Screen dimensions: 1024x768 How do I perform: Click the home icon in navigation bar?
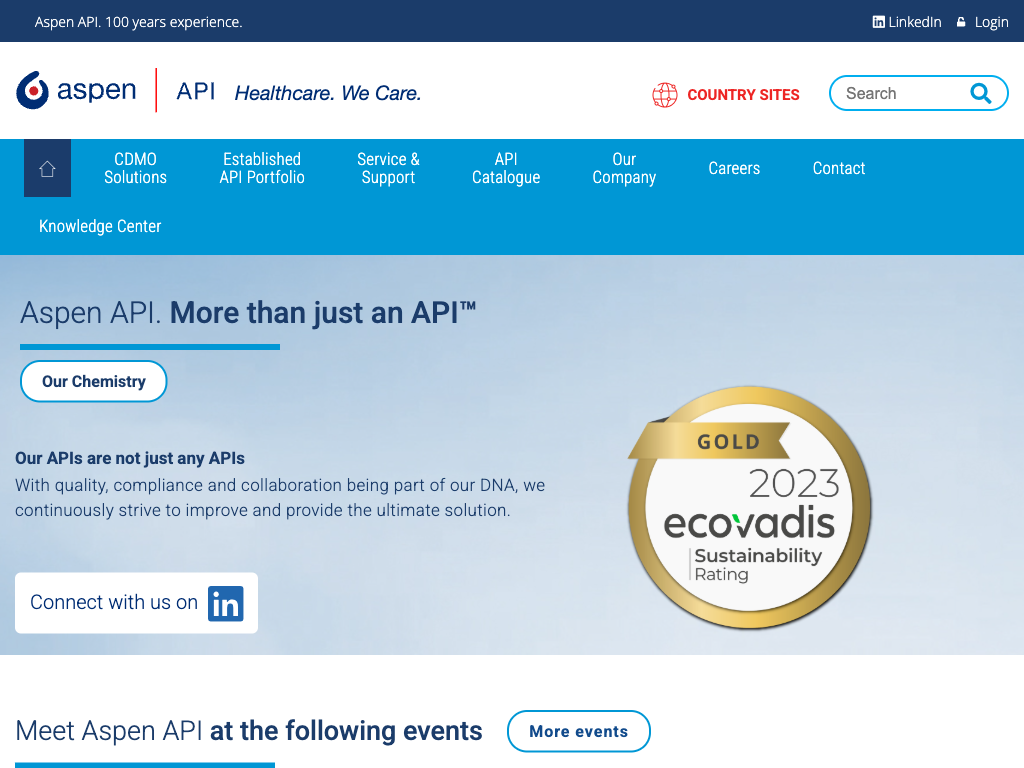pyautogui.click(x=47, y=168)
